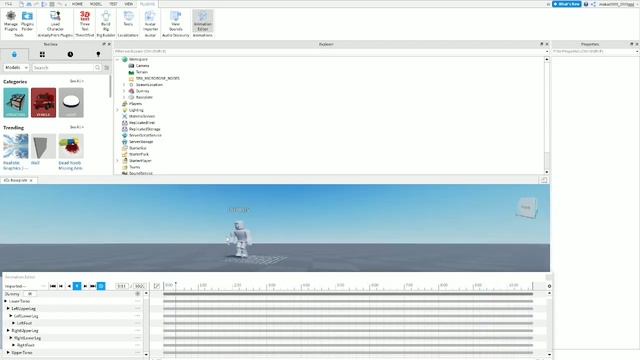Viewport: 640px width, 360px height.
Task: Click See All next to Categories
Action: pos(76,81)
